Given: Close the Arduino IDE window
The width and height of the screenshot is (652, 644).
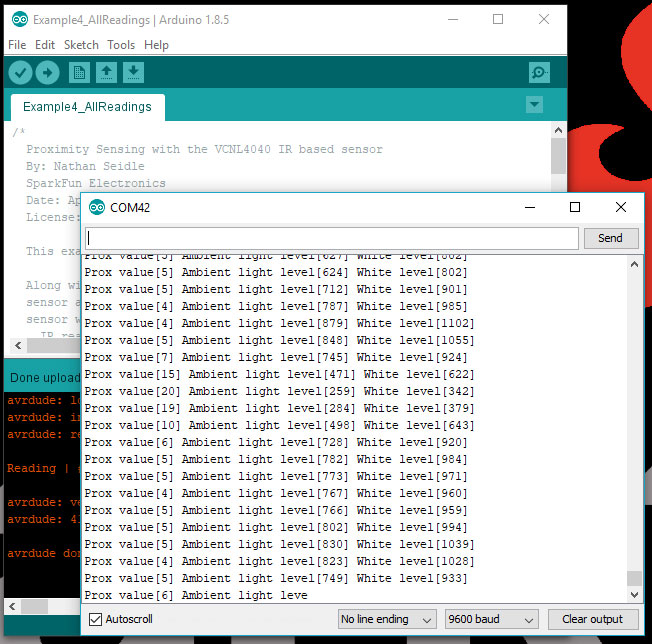Looking at the screenshot, I should click(544, 19).
